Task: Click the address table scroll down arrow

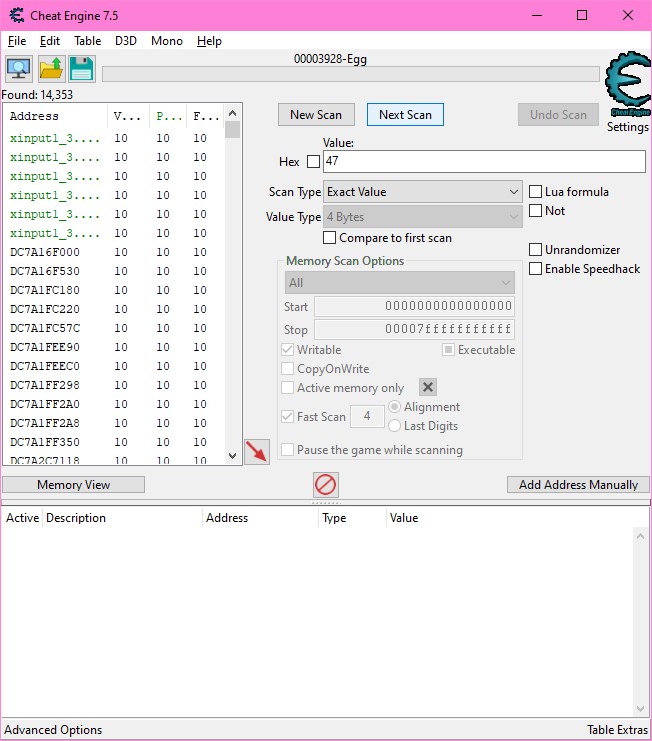Action: 640,709
